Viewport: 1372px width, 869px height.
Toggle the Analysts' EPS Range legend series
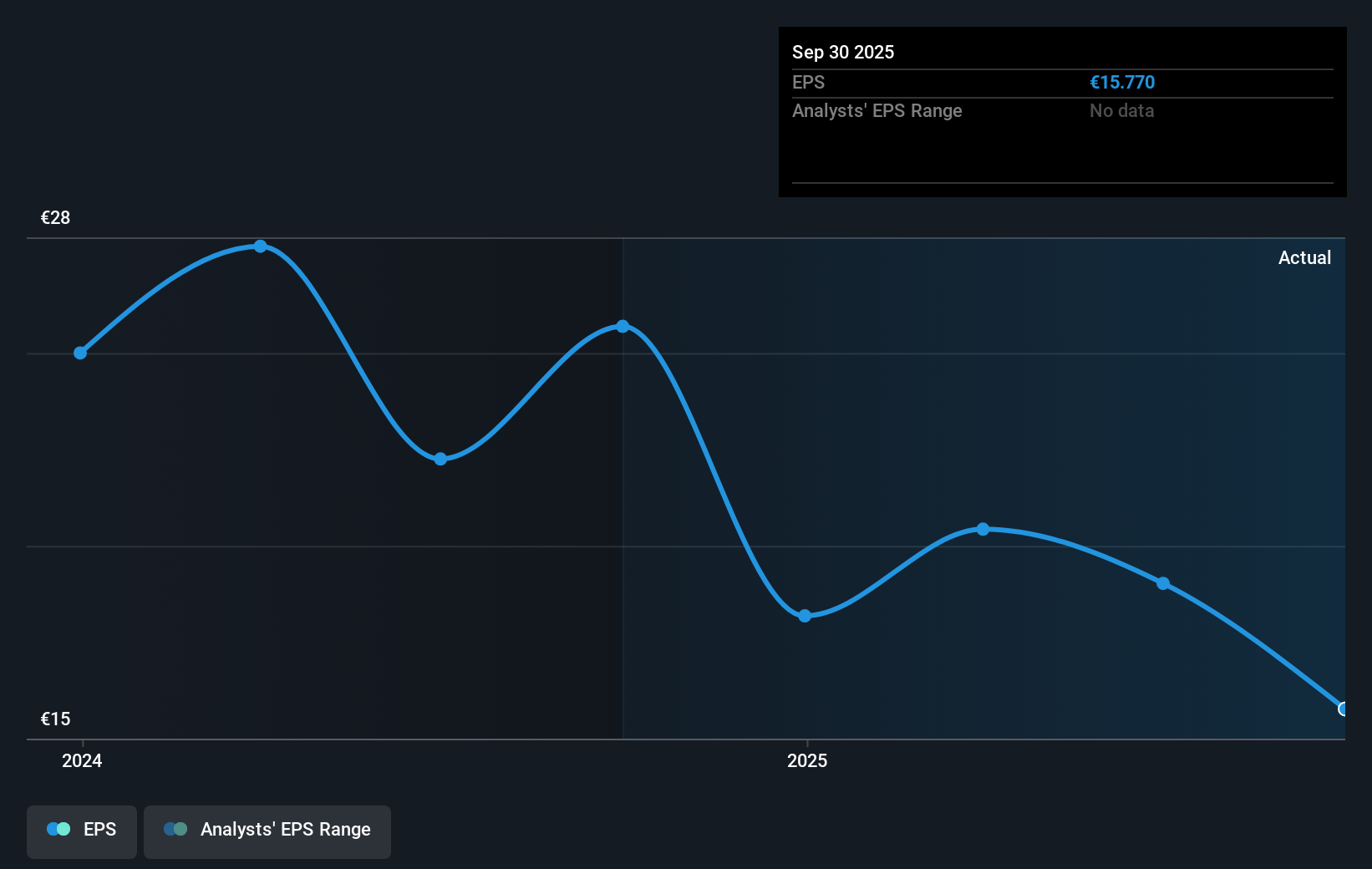pos(267,831)
